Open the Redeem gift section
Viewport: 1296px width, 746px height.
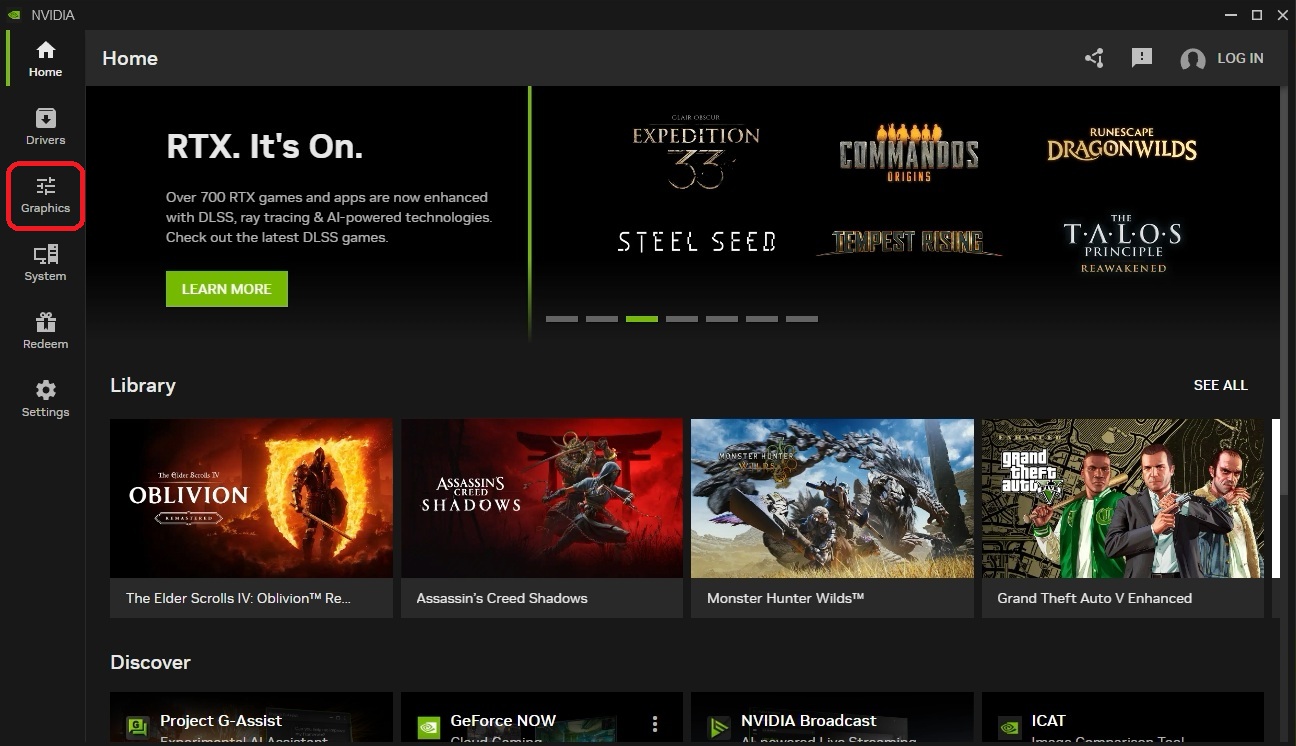pos(45,331)
